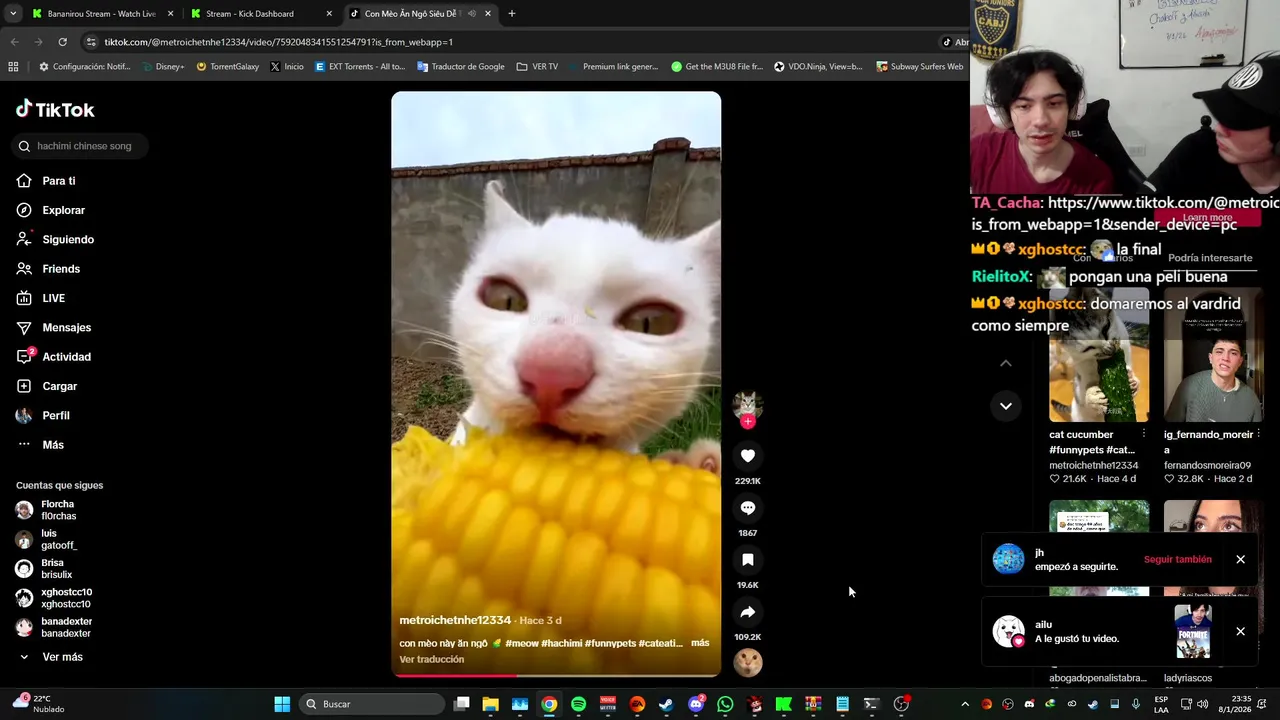Go to the previous video arrow
Screen dimensions: 1280x720
point(1006,363)
